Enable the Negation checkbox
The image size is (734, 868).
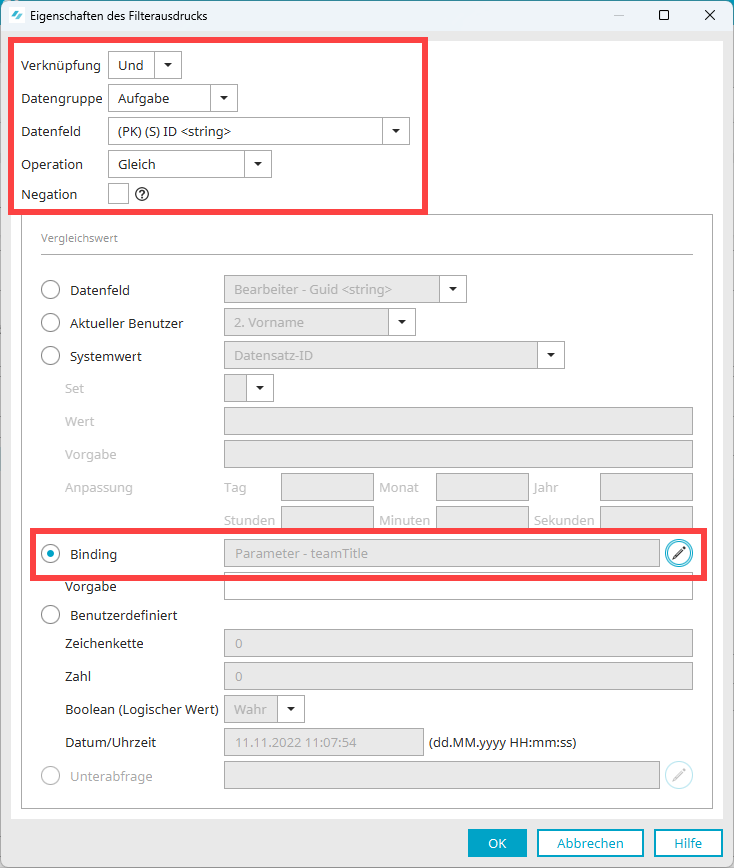click(x=118, y=194)
